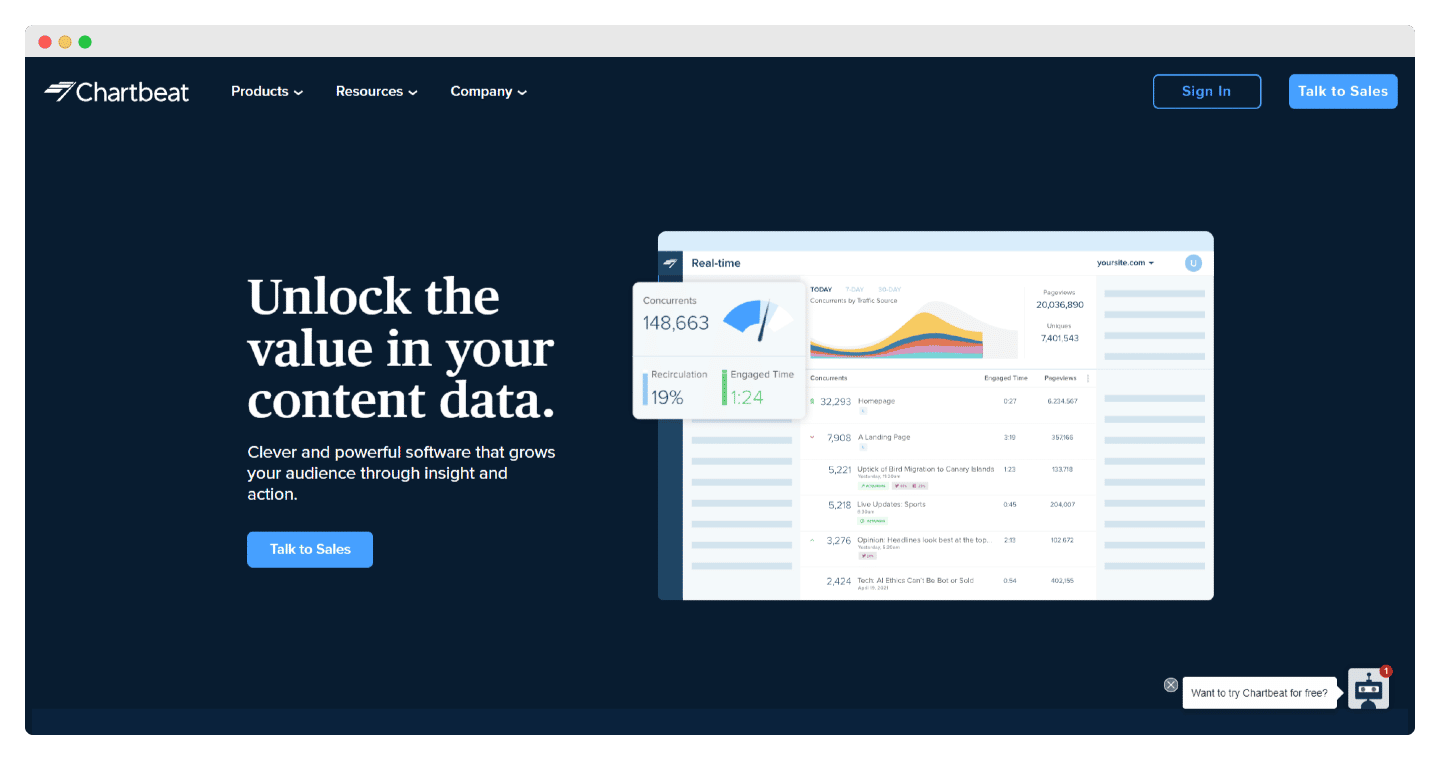Click the tag under Live Updates: Sports

pyautogui.click(x=873, y=521)
